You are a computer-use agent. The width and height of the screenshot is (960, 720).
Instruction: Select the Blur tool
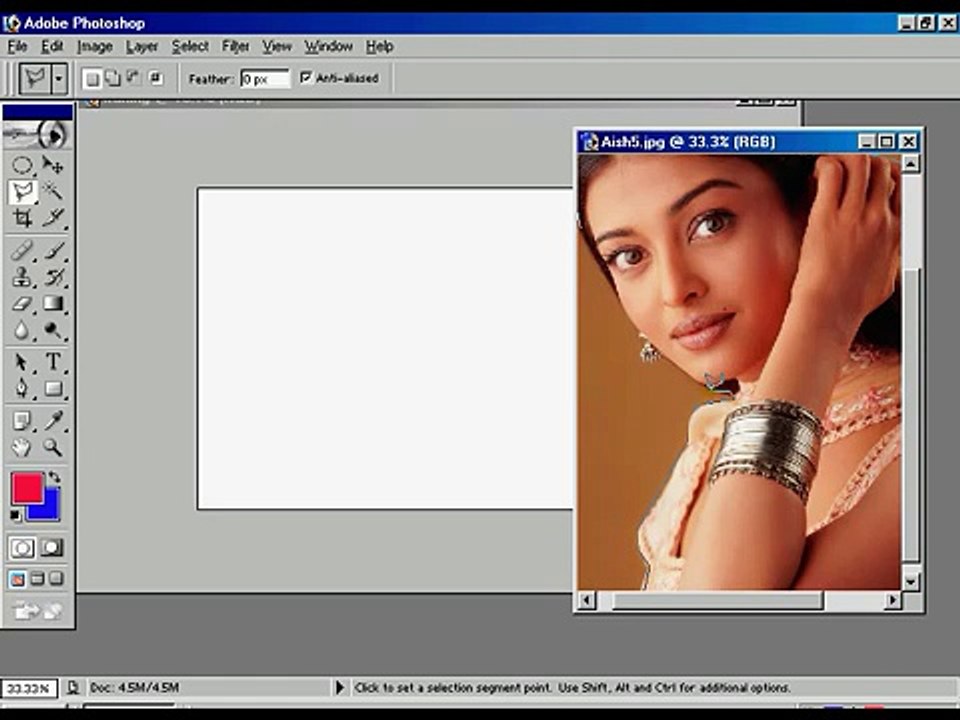click(22, 331)
